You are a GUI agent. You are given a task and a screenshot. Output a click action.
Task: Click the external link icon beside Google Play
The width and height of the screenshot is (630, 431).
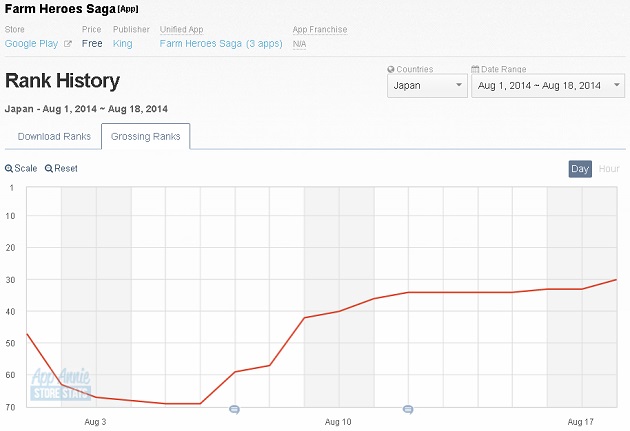(x=68, y=44)
